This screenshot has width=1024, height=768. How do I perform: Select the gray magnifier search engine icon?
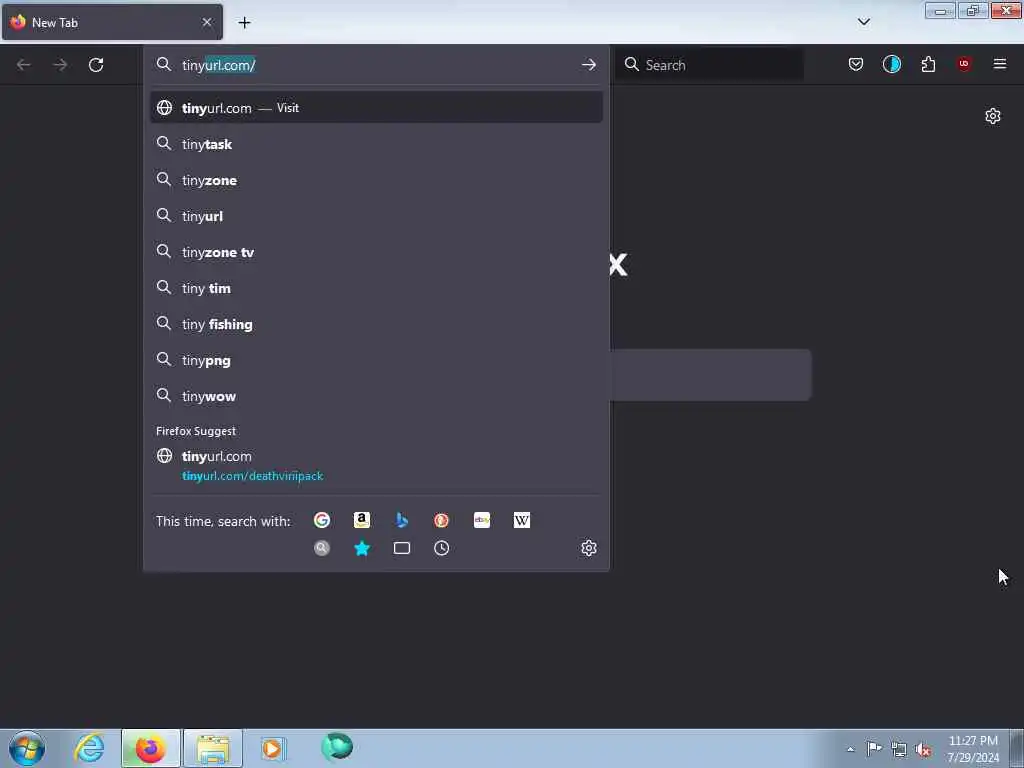[321, 548]
